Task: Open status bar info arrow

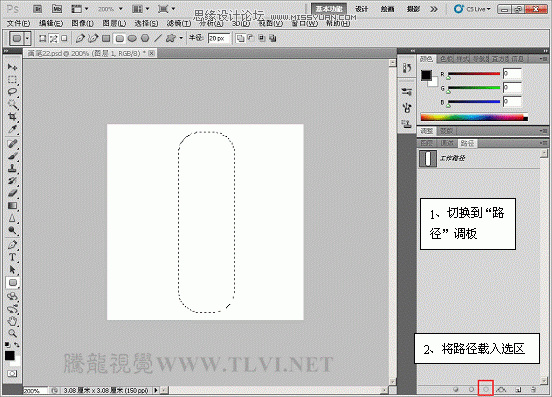Action: tap(156, 390)
